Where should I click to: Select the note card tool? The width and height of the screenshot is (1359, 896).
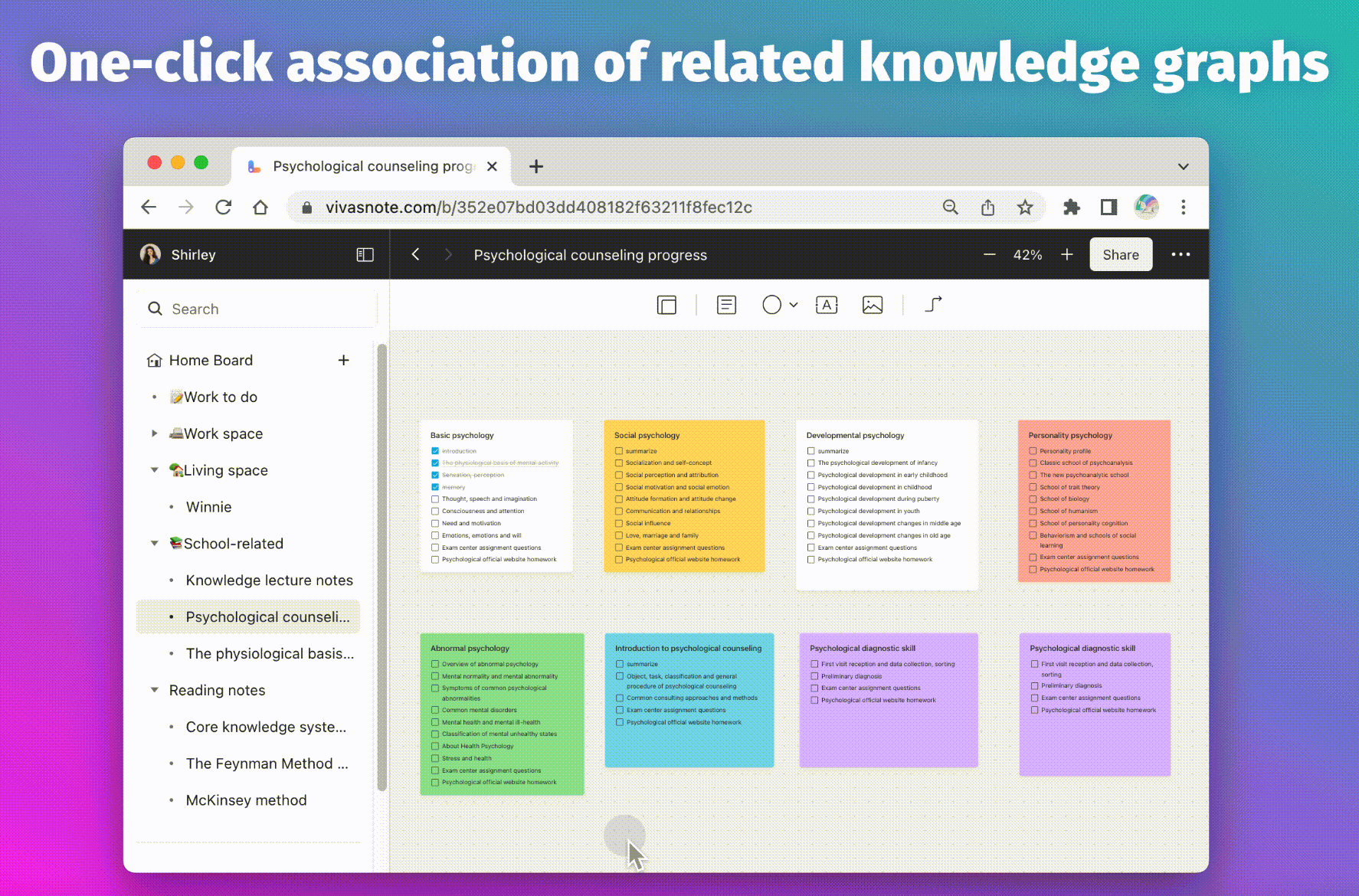coord(726,305)
